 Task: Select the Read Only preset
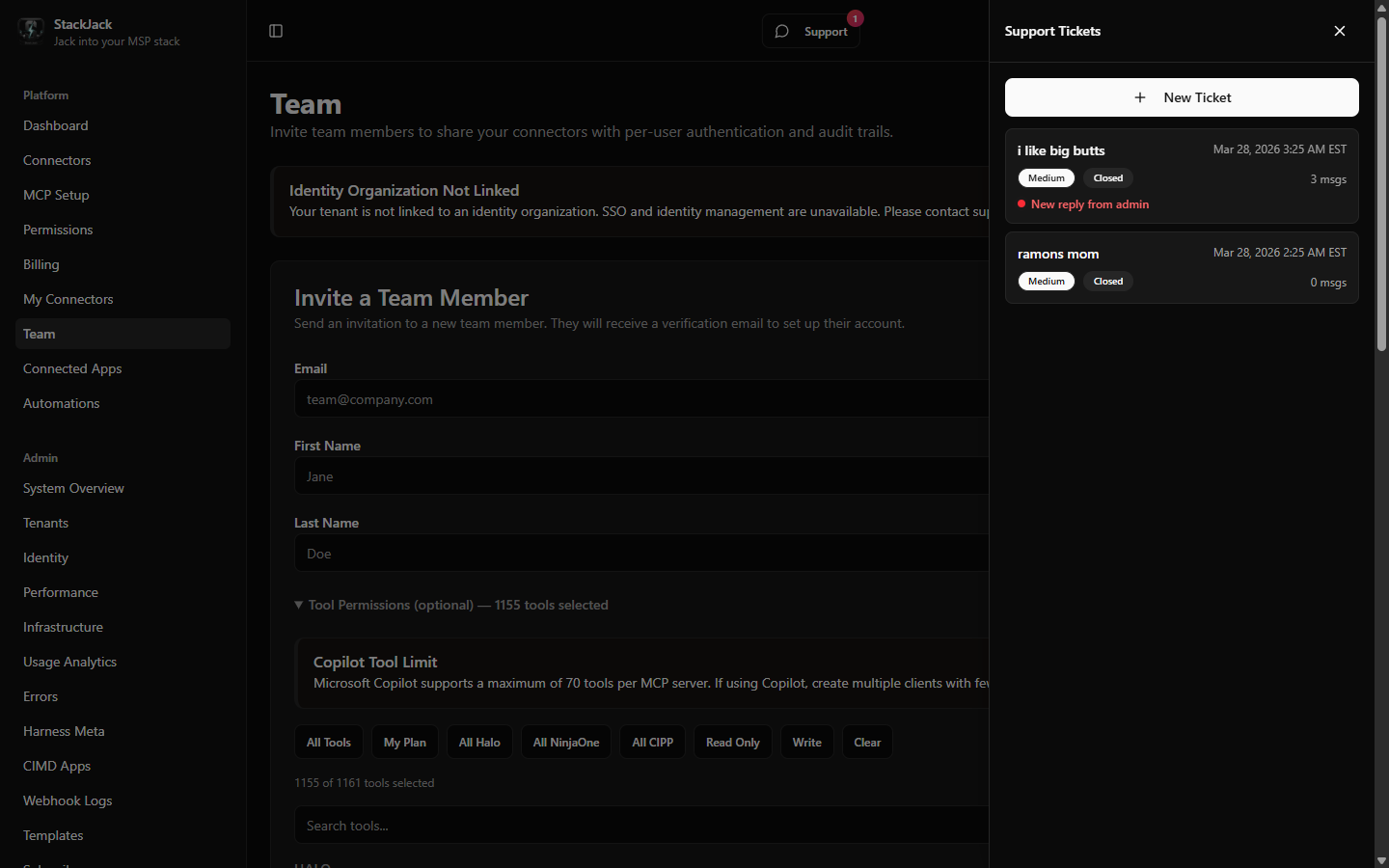pyautogui.click(x=733, y=742)
